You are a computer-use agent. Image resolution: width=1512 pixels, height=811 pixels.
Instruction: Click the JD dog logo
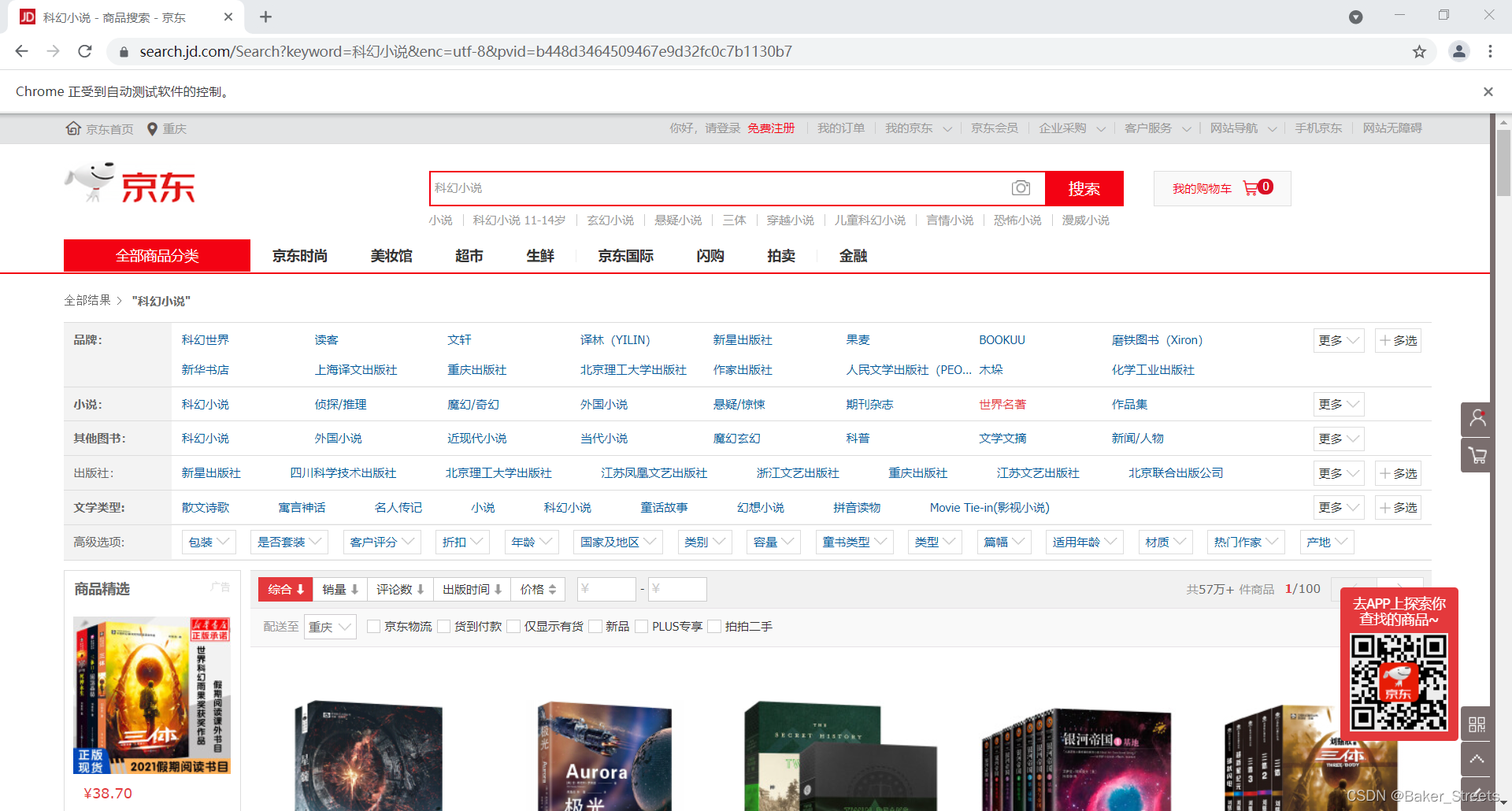click(x=130, y=183)
